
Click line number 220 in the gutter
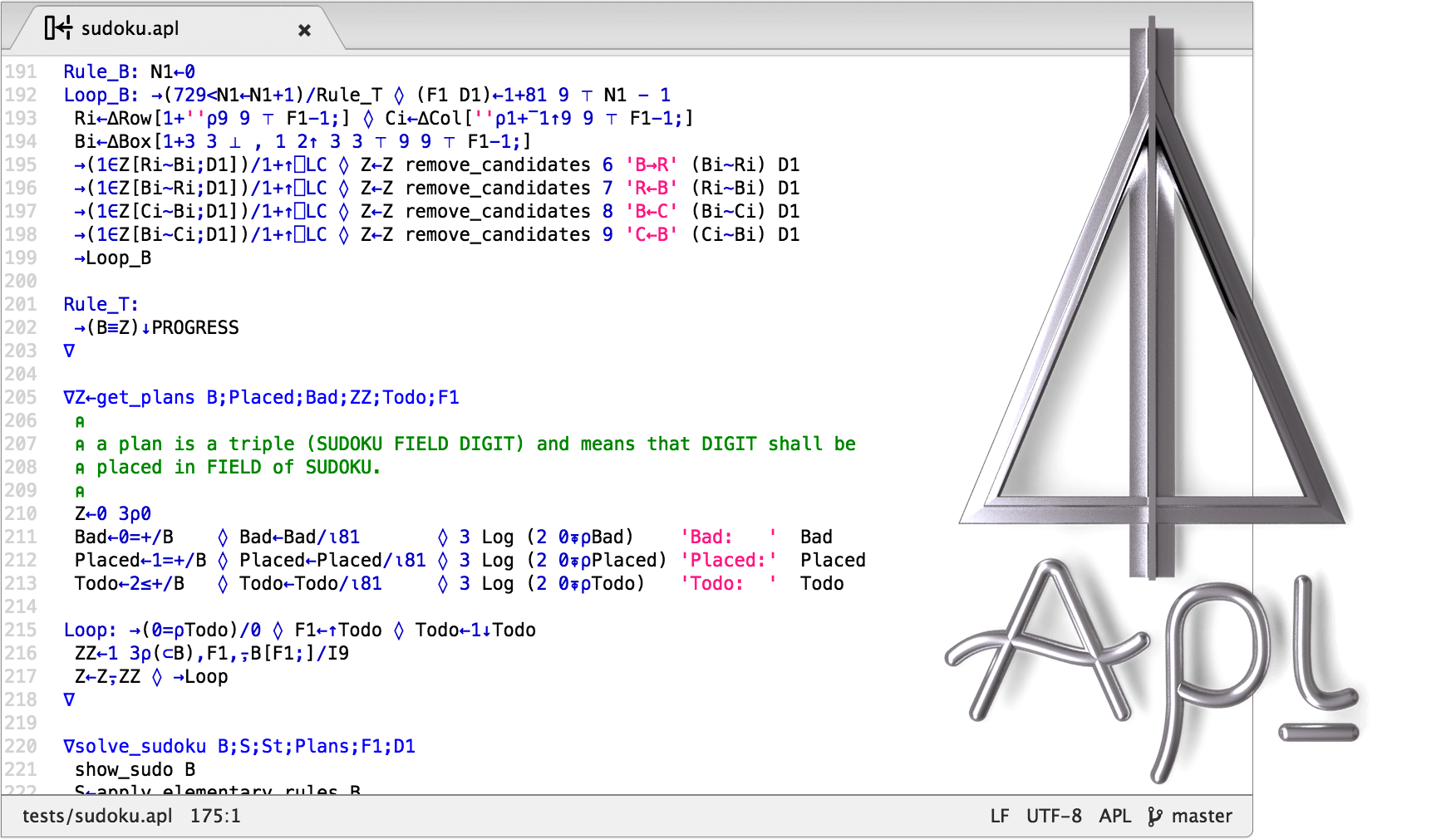21,746
